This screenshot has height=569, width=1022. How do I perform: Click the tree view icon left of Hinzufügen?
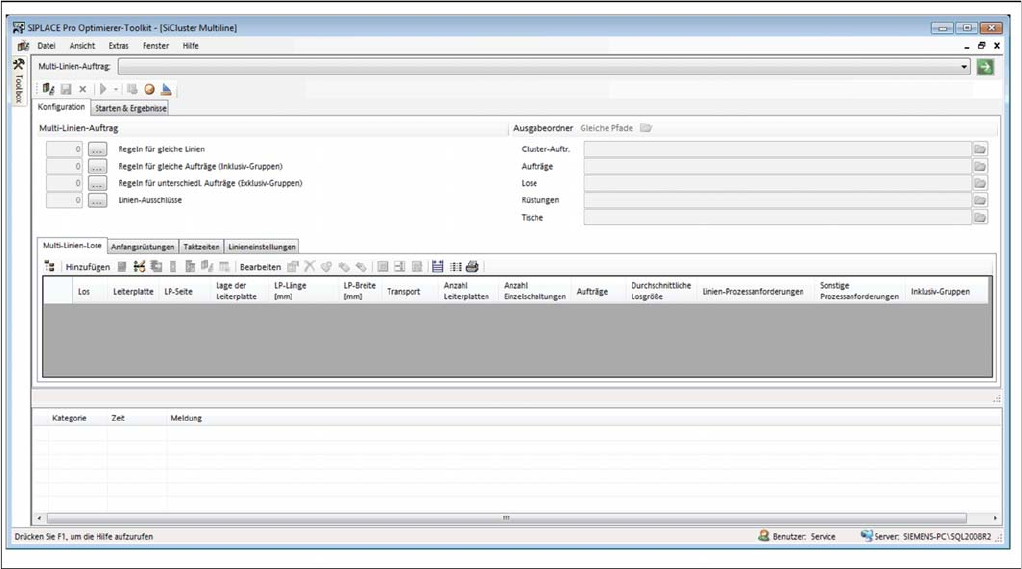(49, 267)
